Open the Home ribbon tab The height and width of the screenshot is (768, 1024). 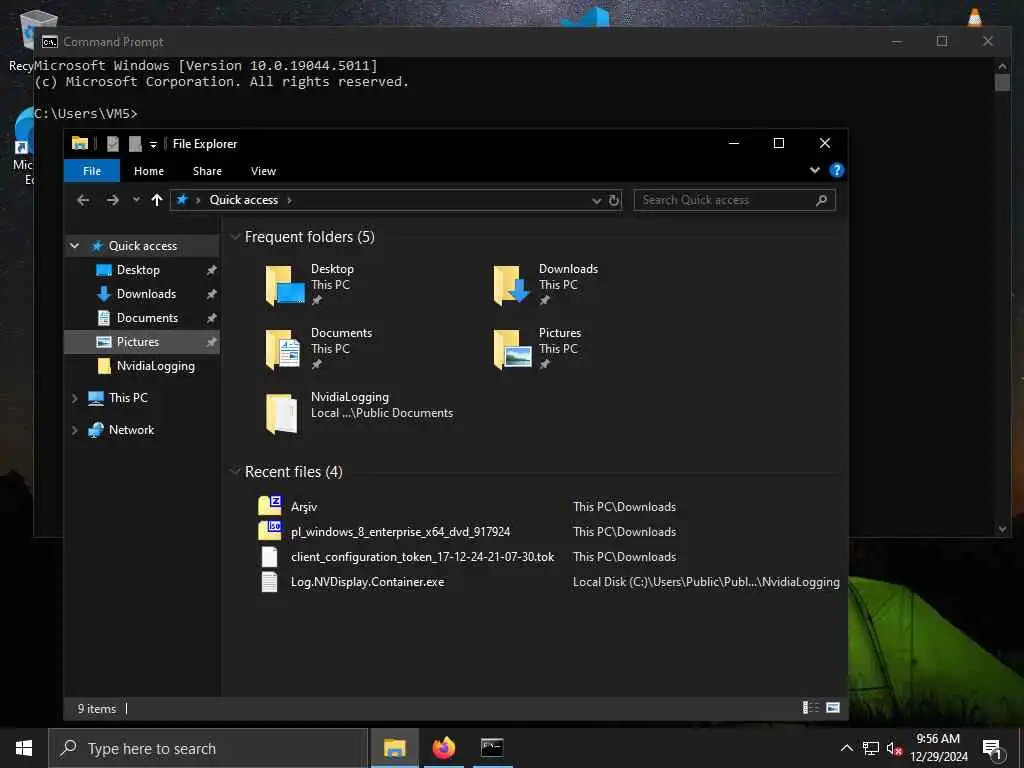[x=149, y=171]
